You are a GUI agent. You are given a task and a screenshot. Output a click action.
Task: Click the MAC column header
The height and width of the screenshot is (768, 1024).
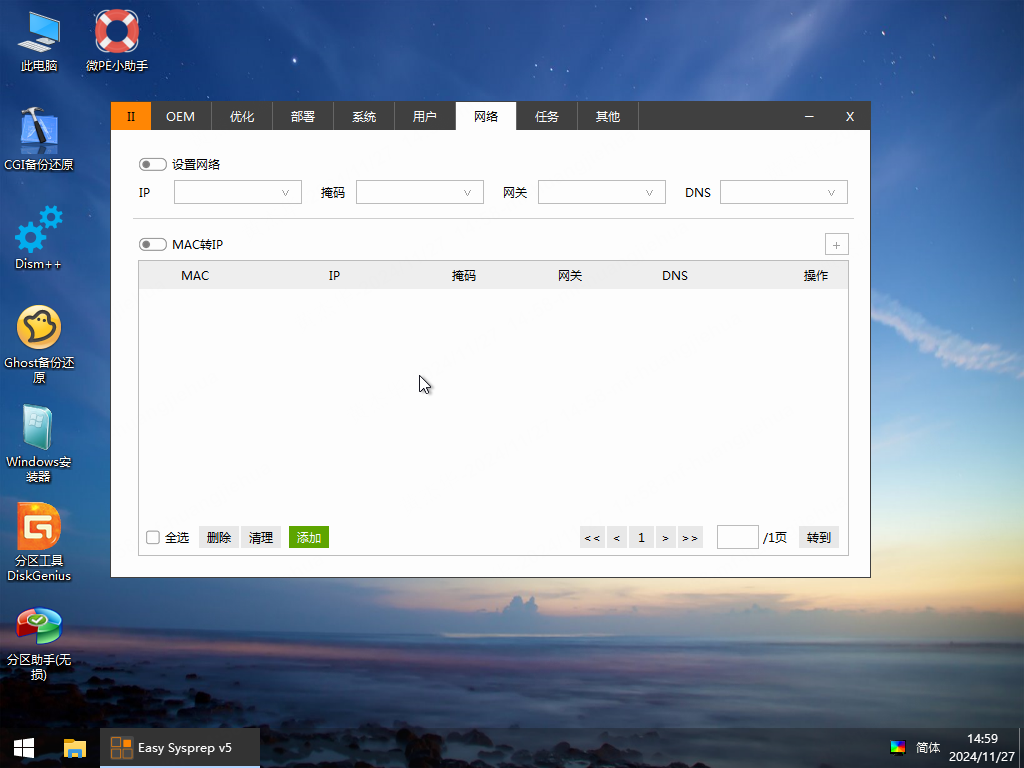pyautogui.click(x=195, y=276)
